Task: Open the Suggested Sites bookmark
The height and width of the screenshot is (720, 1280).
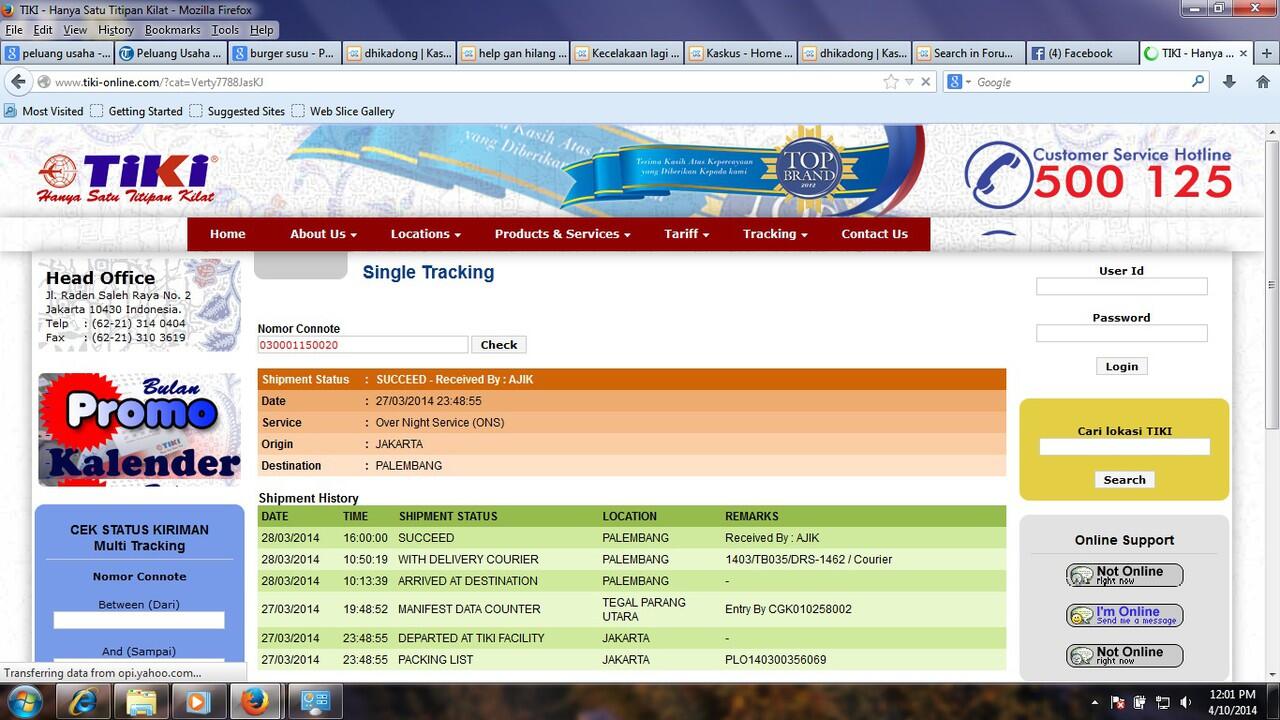Action: pos(237,111)
